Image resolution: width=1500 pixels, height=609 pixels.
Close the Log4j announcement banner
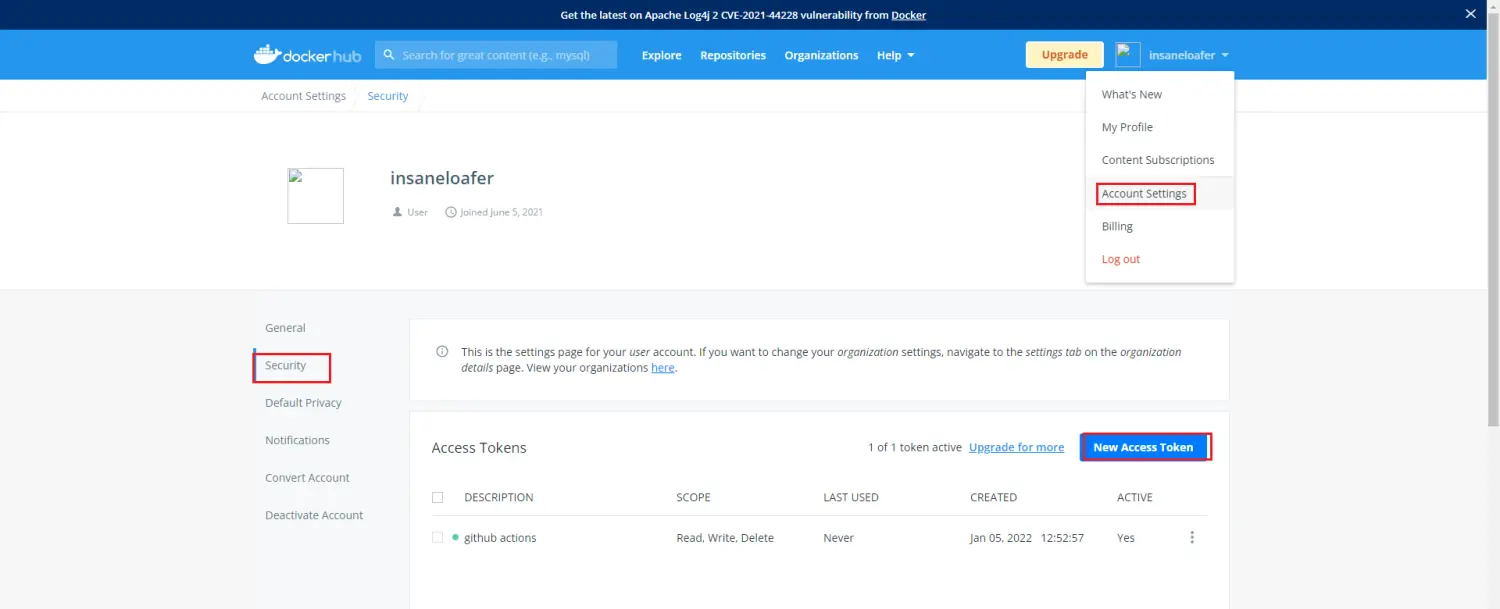tap(1470, 14)
